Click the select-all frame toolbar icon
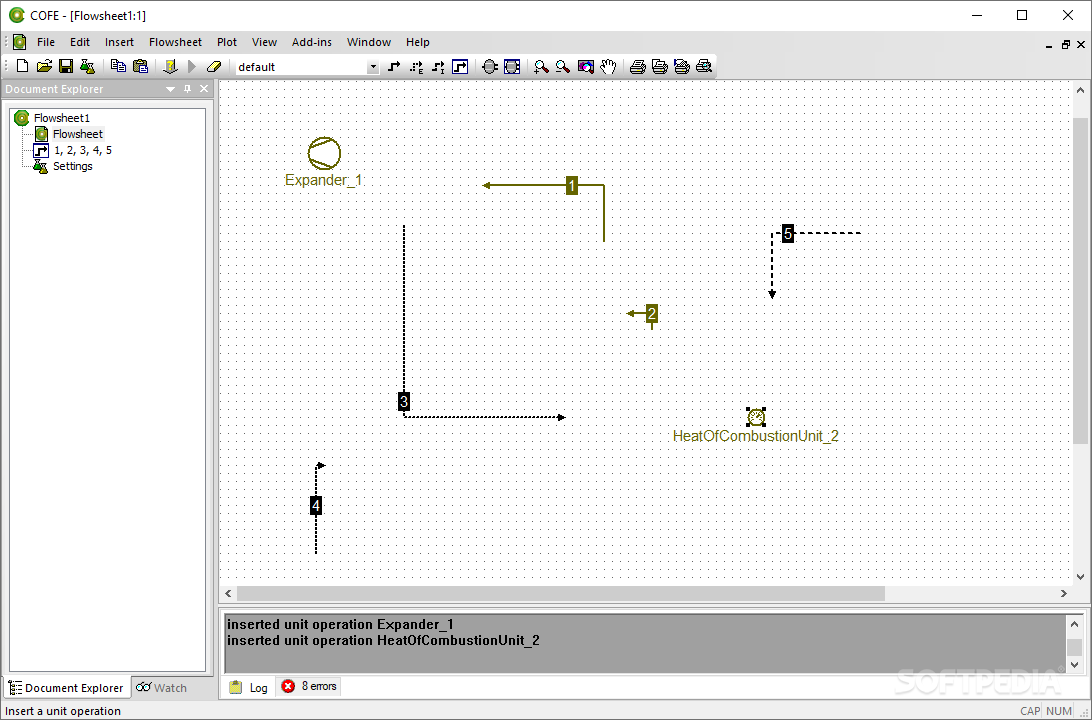Screen dimensions: 1092x720 (x=512, y=66)
